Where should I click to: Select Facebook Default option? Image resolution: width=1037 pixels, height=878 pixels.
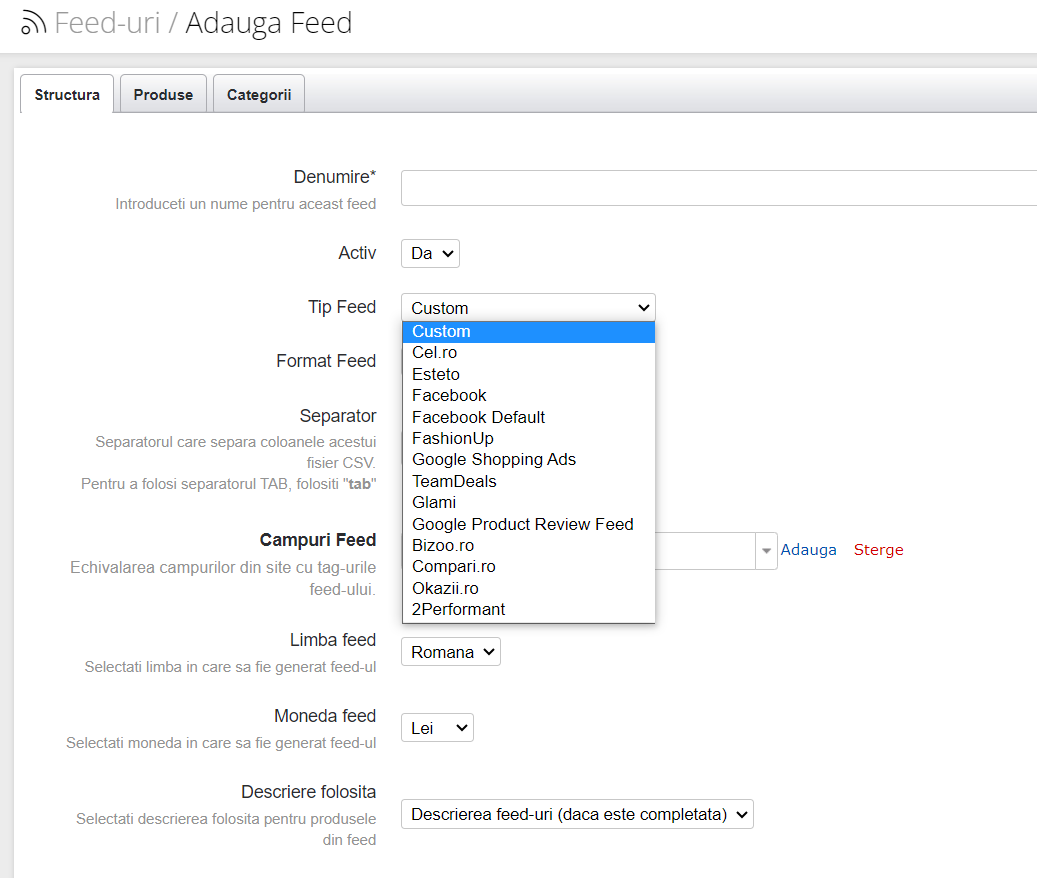click(479, 417)
